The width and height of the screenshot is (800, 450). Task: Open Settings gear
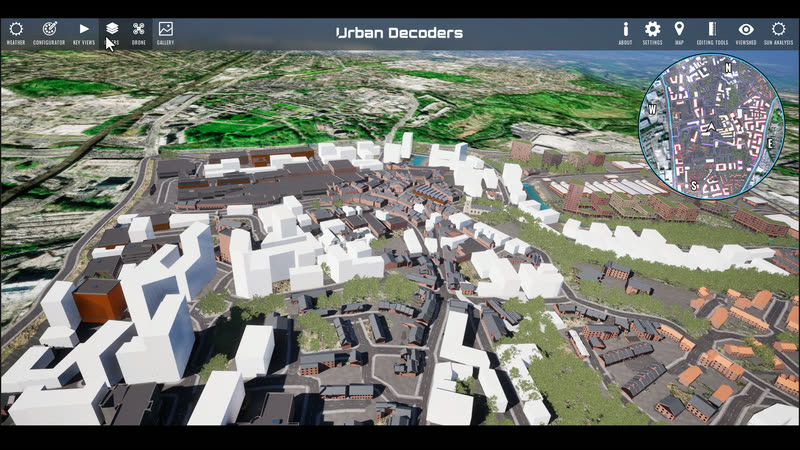pyautogui.click(x=652, y=34)
